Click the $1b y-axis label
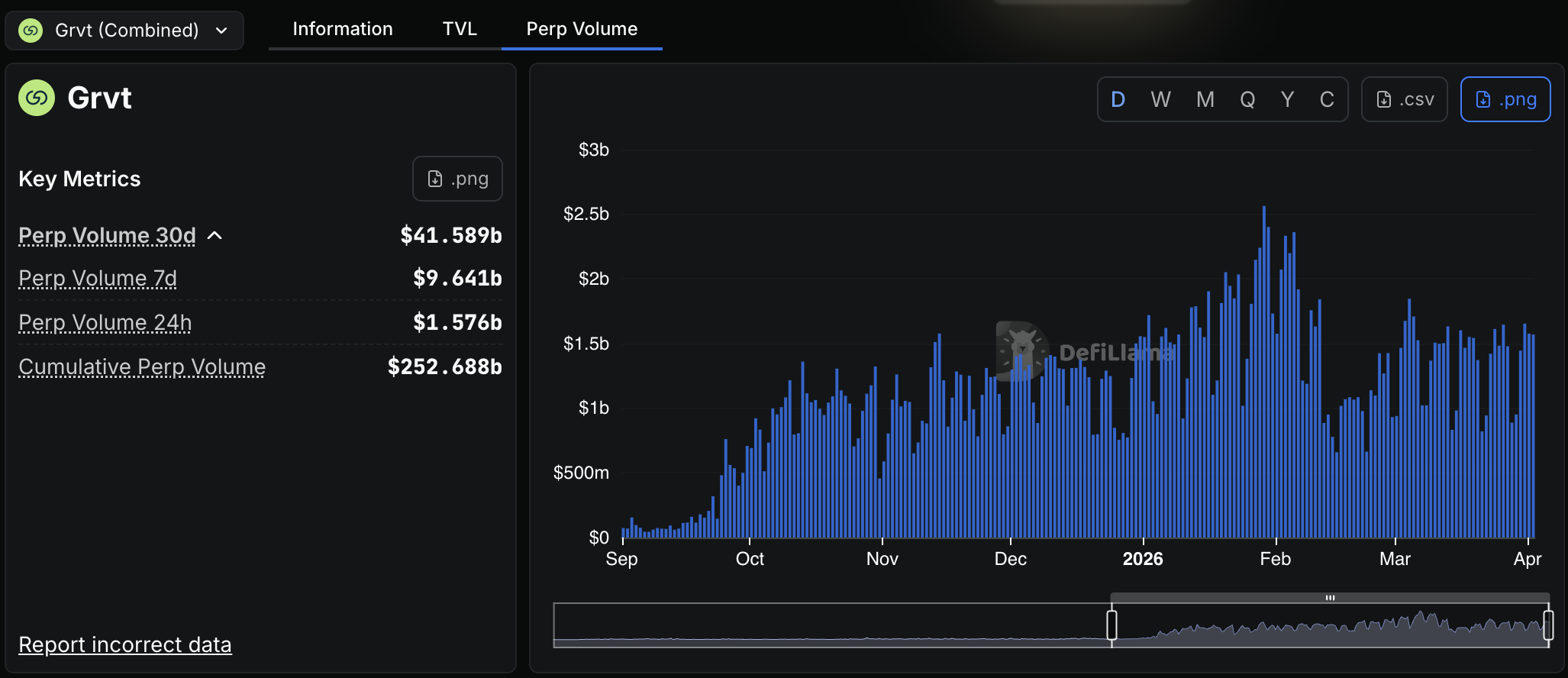The height and width of the screenshot is (678, 1568). (594, 408)
